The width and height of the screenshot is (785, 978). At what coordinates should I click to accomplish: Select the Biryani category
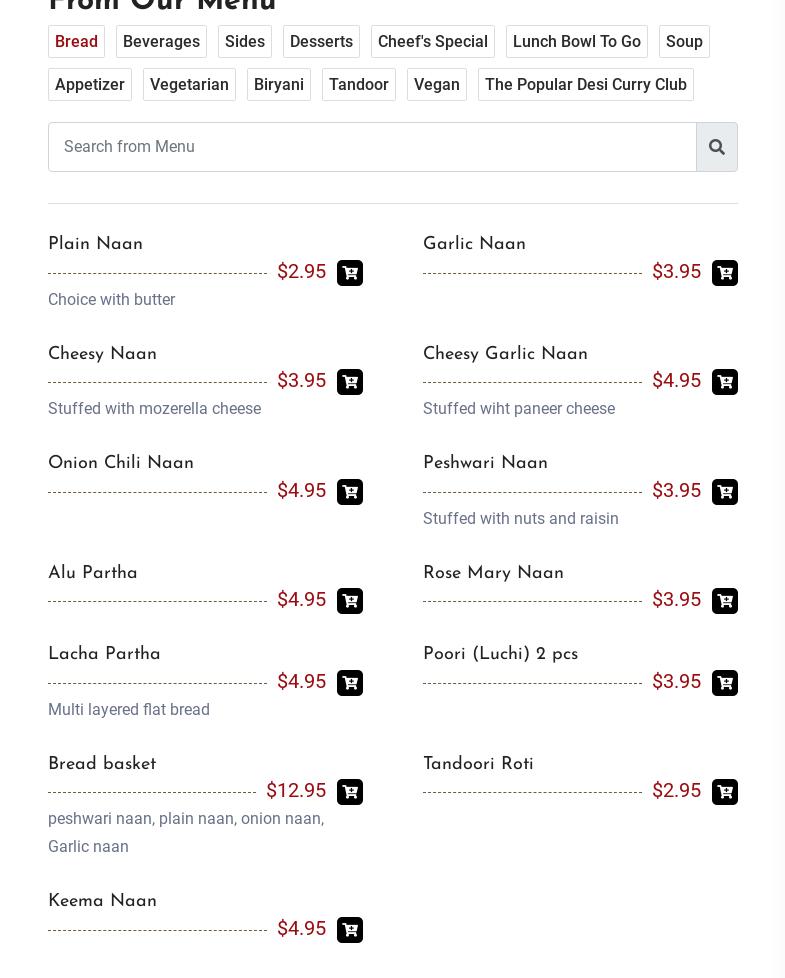point(279,85)
